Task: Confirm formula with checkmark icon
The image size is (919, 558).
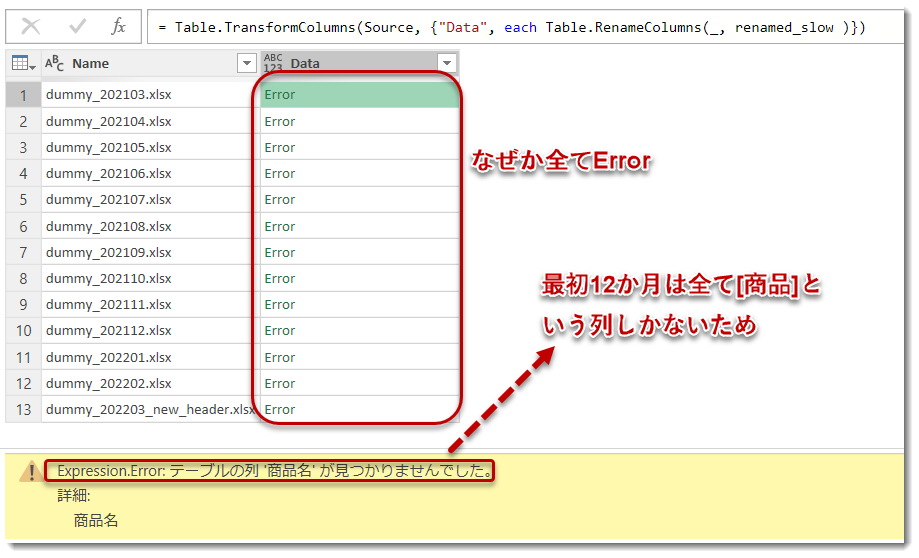Action: (77, 26)
